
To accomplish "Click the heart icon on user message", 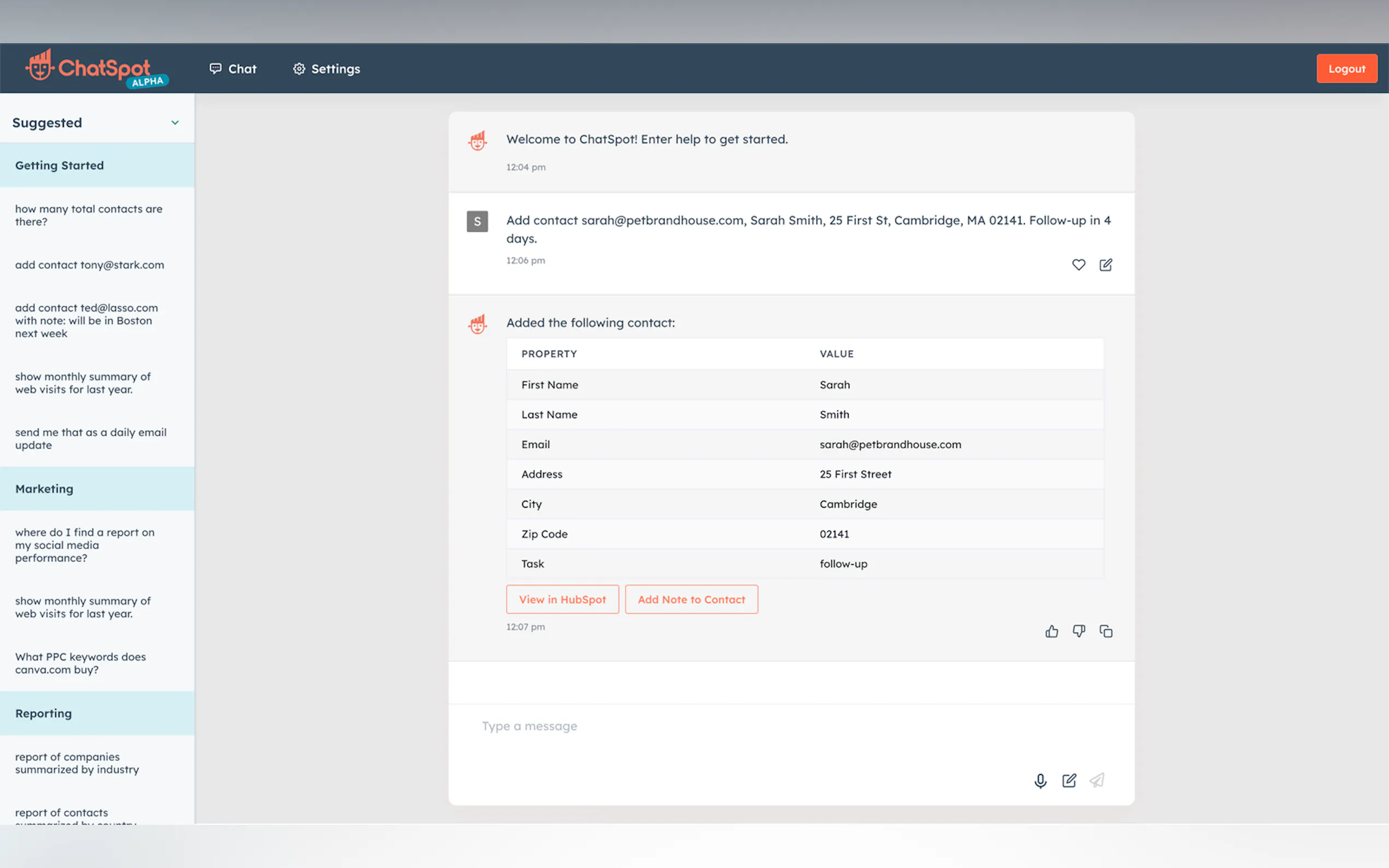I will [1078, 265].
